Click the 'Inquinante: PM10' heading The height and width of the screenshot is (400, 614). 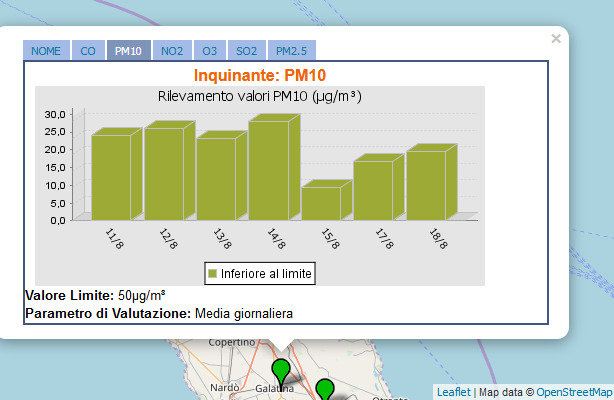click(260, 75)
